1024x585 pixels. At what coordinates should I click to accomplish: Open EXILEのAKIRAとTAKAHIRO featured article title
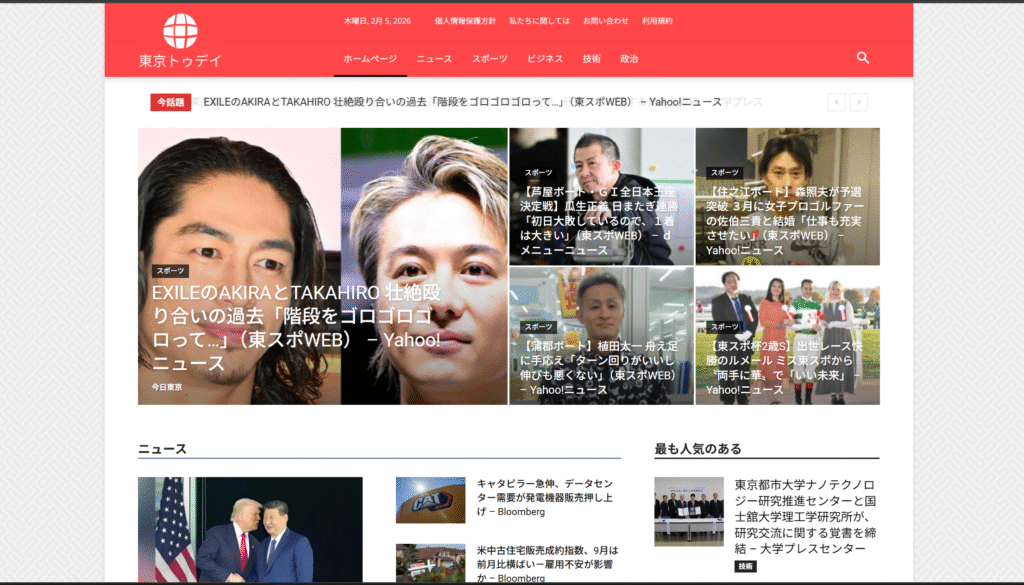coord(296,328)
